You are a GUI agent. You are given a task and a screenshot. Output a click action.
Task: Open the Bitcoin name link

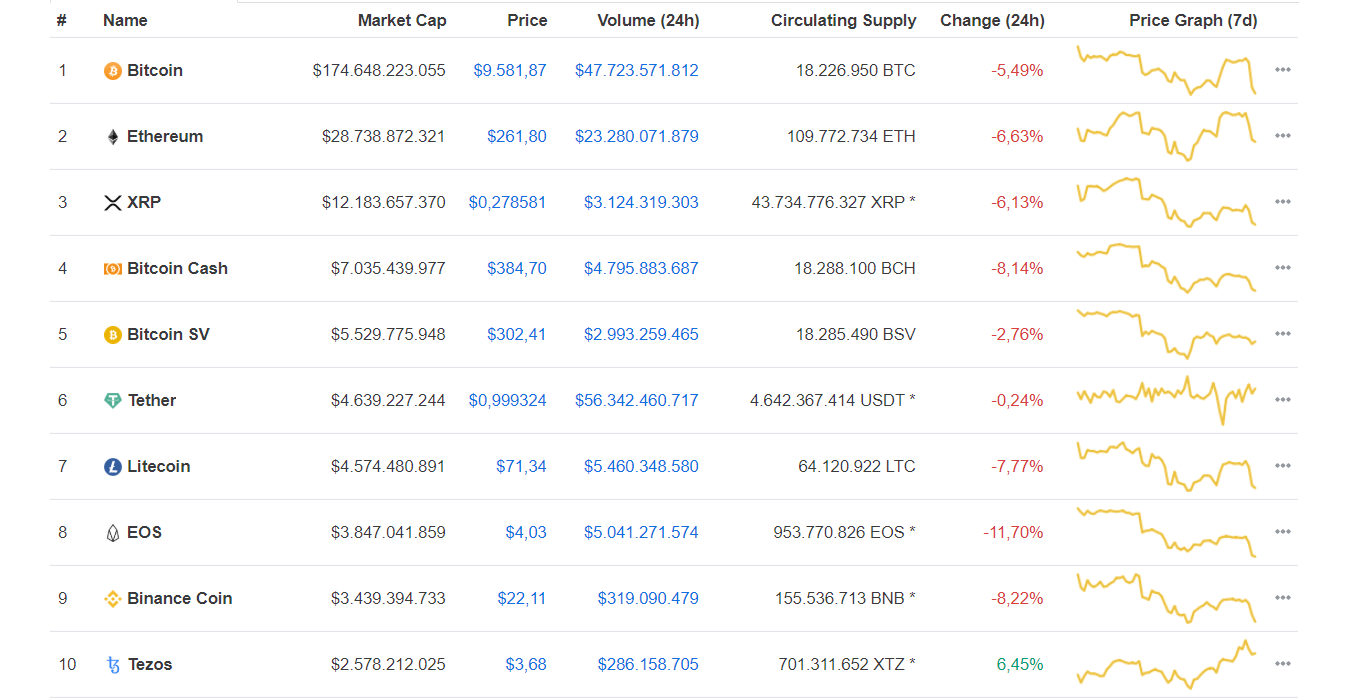pyautogui.click(x=155, y=70)
